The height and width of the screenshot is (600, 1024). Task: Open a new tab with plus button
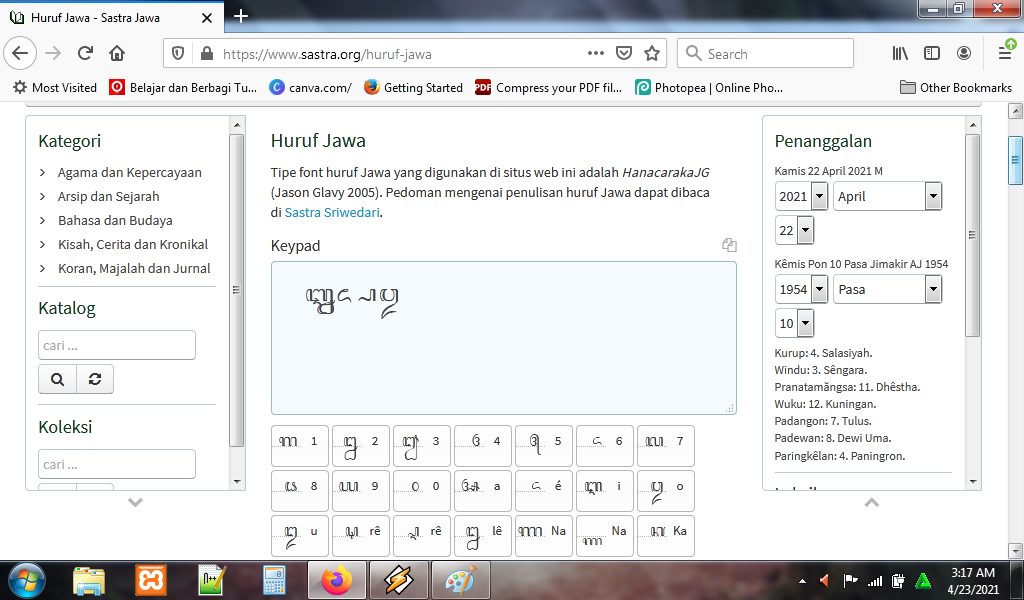point(240,16)
